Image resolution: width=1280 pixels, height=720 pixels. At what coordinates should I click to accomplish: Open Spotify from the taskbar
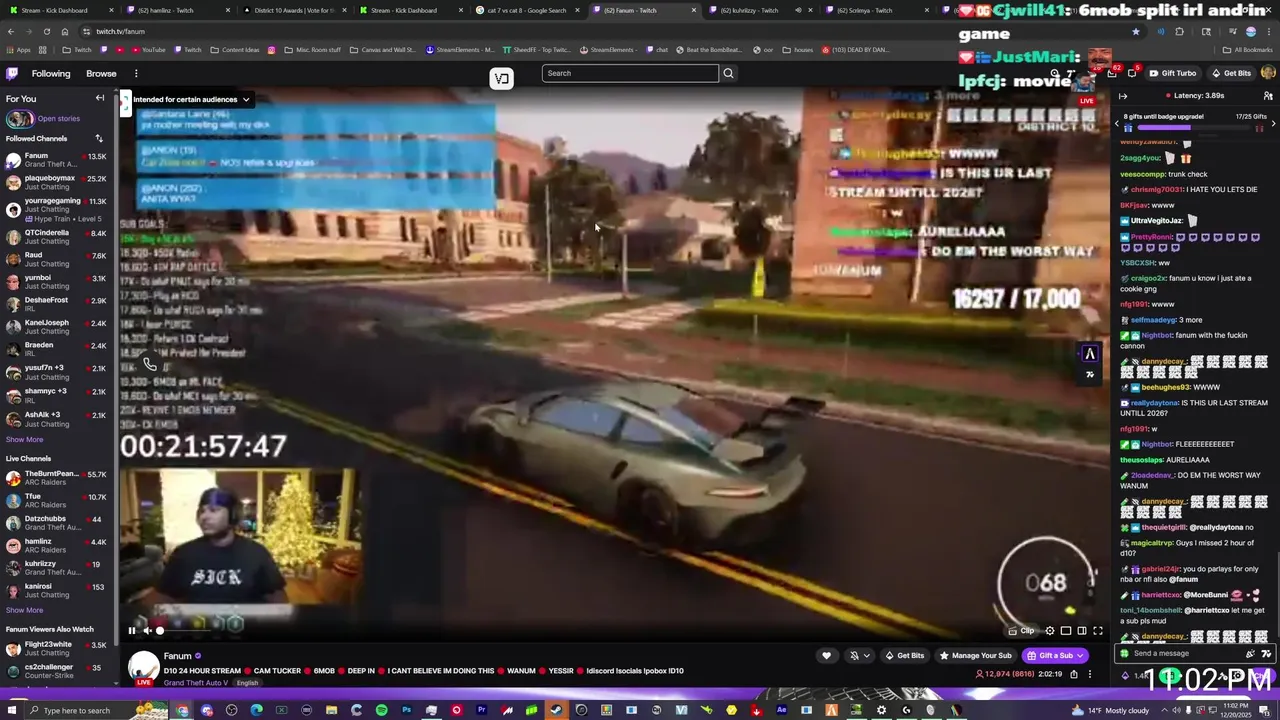click(381, 710)
